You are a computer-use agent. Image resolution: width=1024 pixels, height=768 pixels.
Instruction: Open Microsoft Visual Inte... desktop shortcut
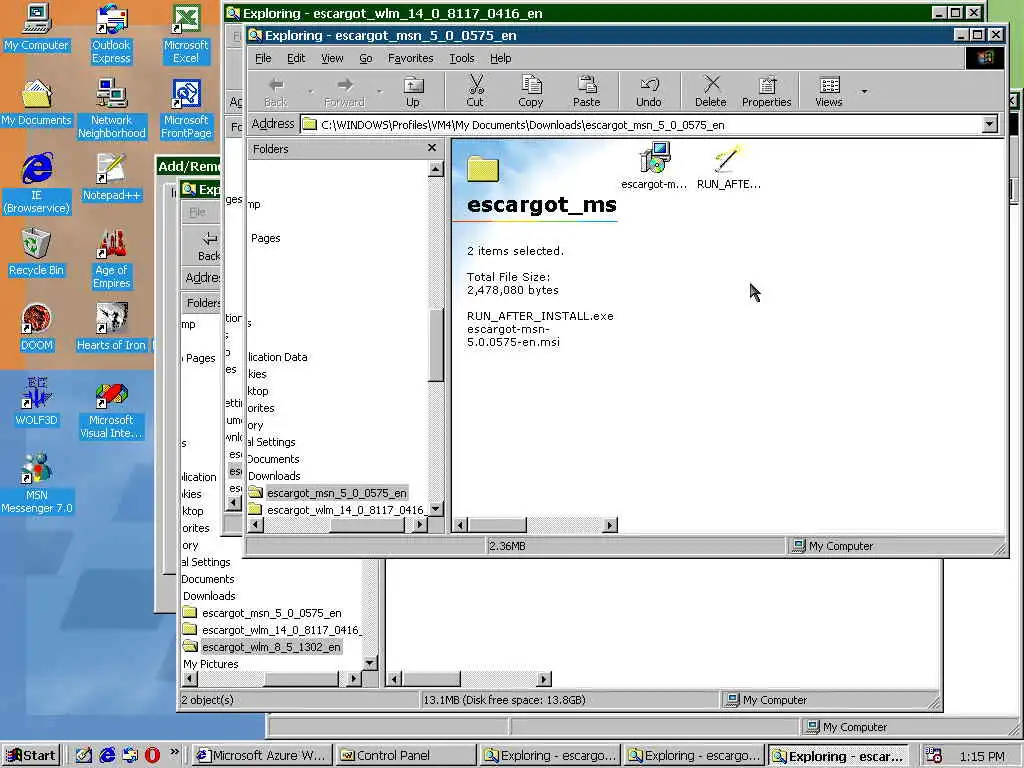pos(111,413)
